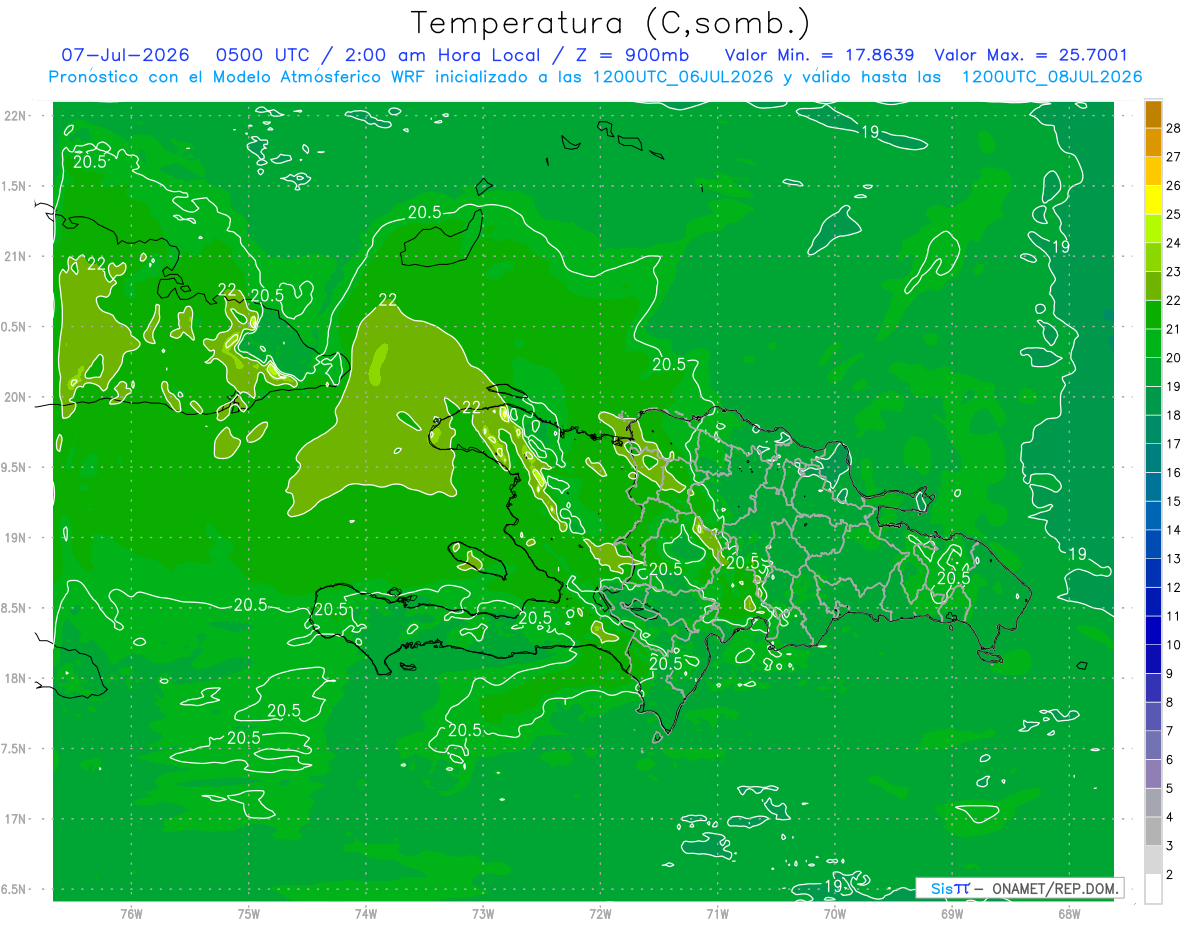
Task: Click the "17N" latitude axis label
Action: tap(15, 819)
